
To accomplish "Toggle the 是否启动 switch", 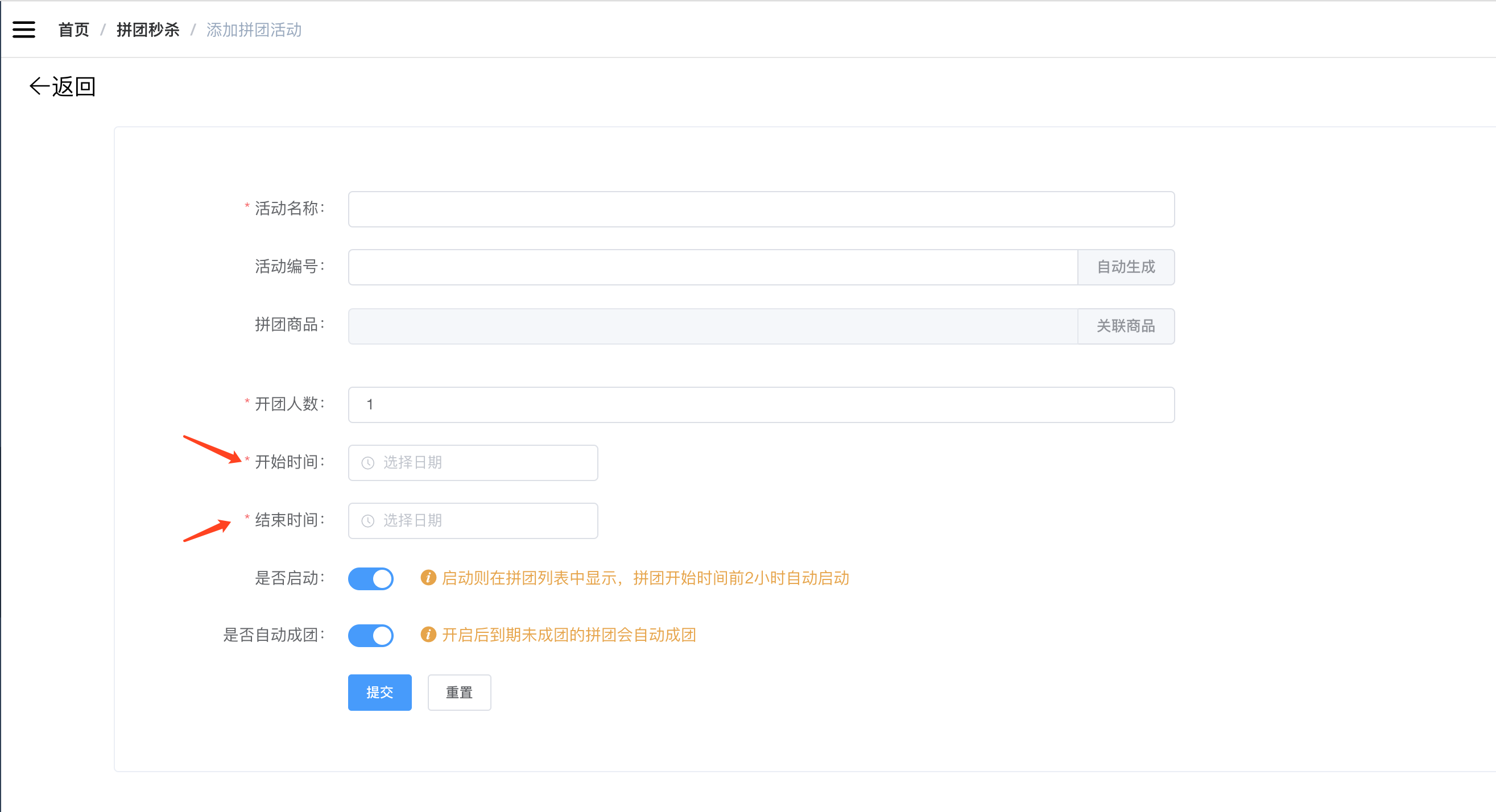I will point(370,578).
